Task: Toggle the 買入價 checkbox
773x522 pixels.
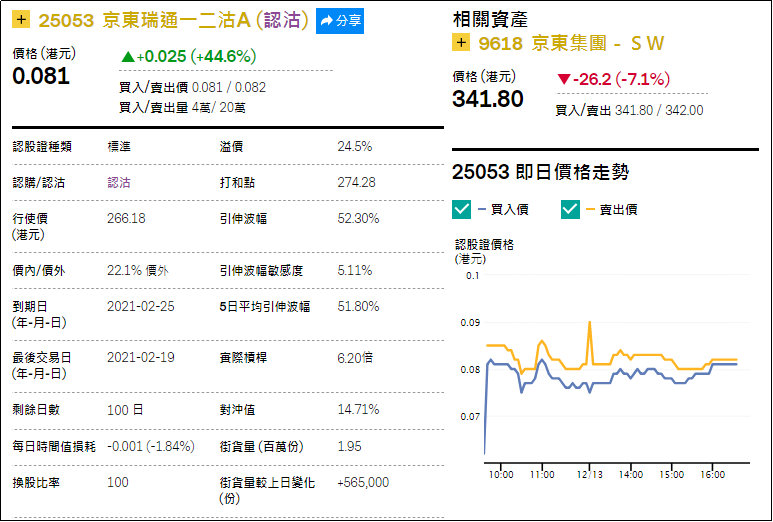Action: (461, 209)
